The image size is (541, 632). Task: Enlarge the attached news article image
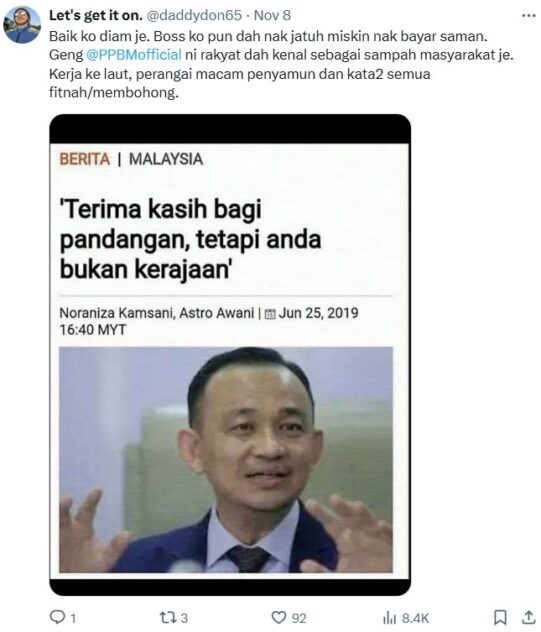pyautogui.click(x=230, y=355)
